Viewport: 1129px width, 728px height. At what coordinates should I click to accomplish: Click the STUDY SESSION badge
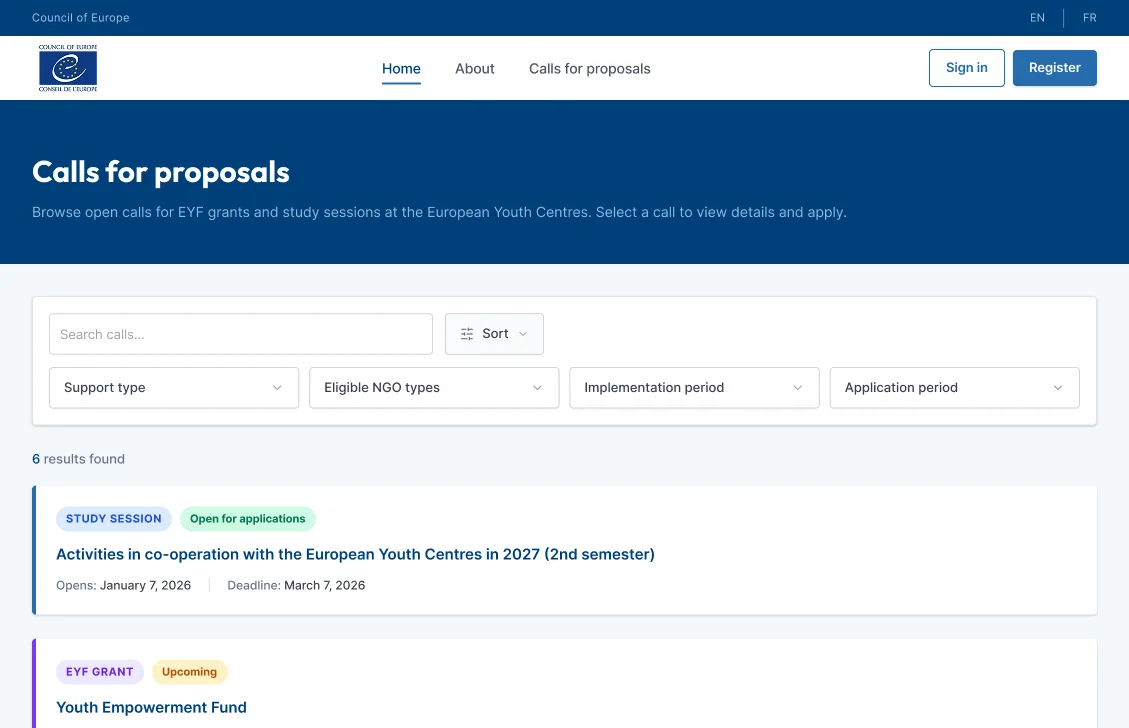pyautogui.click(x=114, y=518)
